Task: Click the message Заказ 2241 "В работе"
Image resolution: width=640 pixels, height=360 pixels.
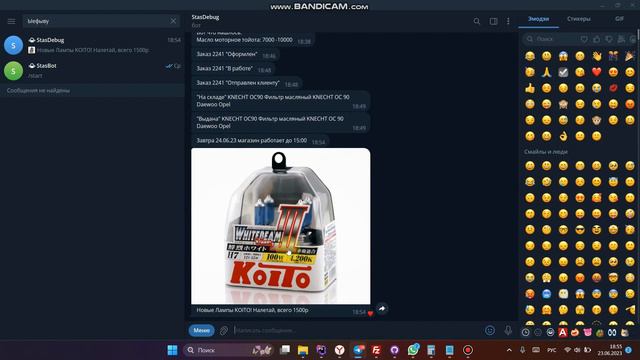Action: pos(234,69)
